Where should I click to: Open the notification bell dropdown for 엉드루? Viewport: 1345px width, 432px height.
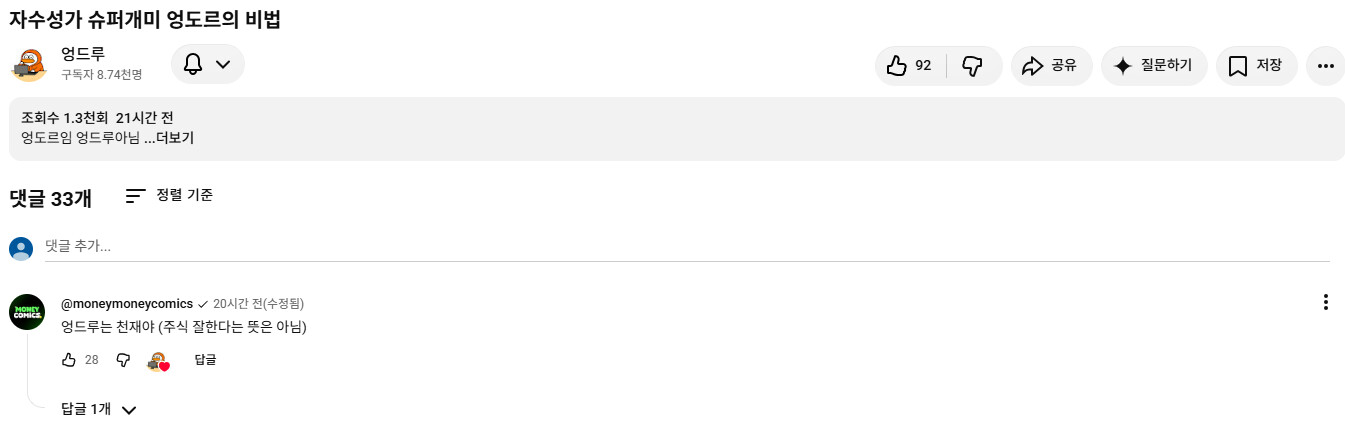tap(207, 64)
